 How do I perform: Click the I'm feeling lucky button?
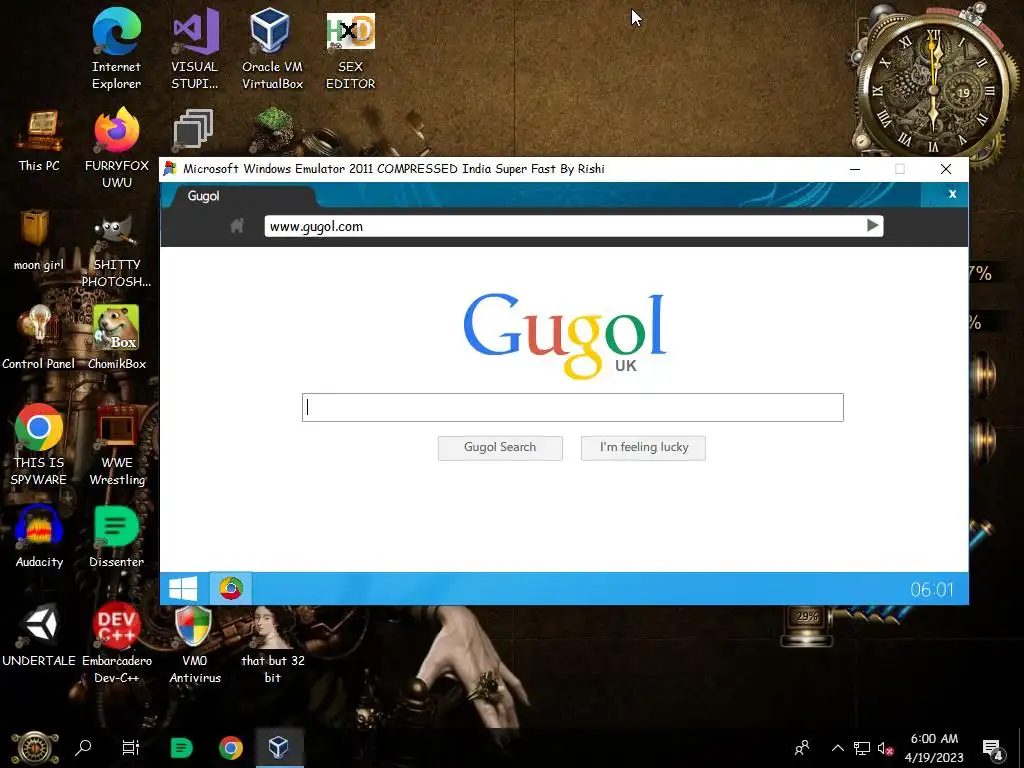[643, 448]
